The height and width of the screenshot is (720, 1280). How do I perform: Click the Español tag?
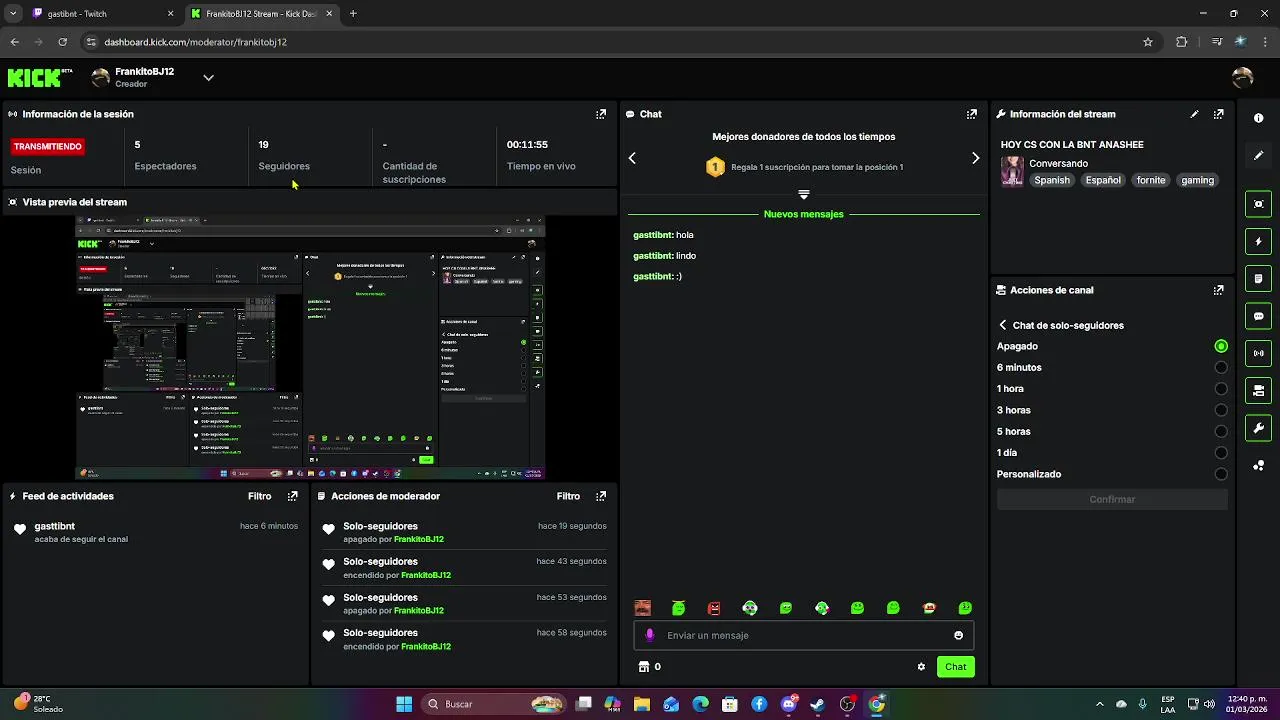coord(1103,180)
